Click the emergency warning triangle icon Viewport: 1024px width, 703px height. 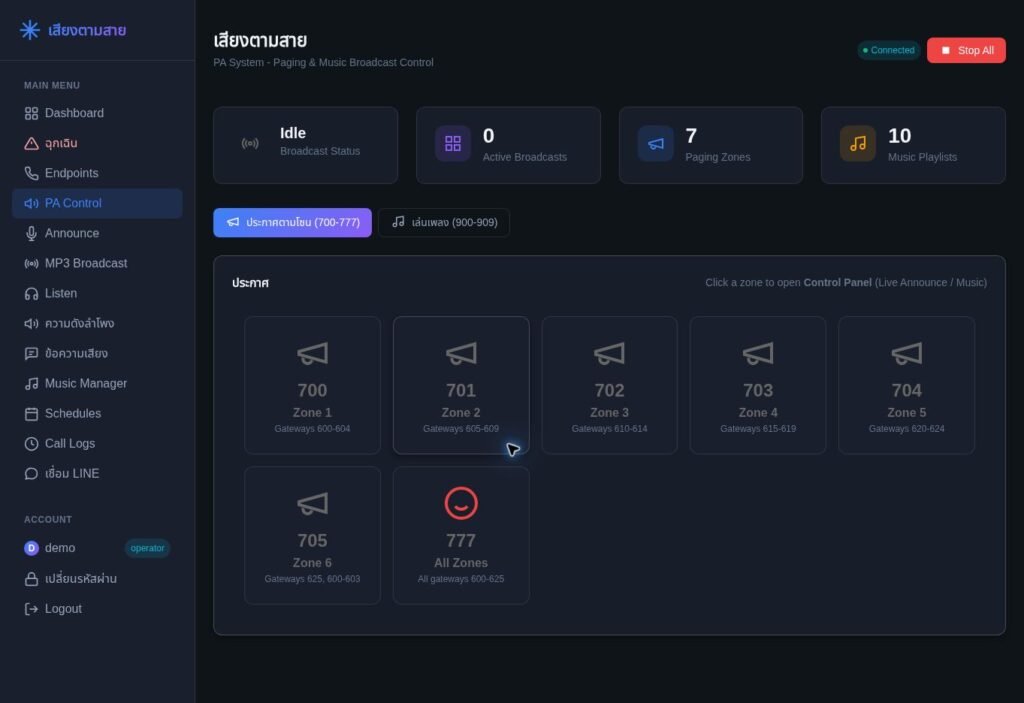click(31, 144)
